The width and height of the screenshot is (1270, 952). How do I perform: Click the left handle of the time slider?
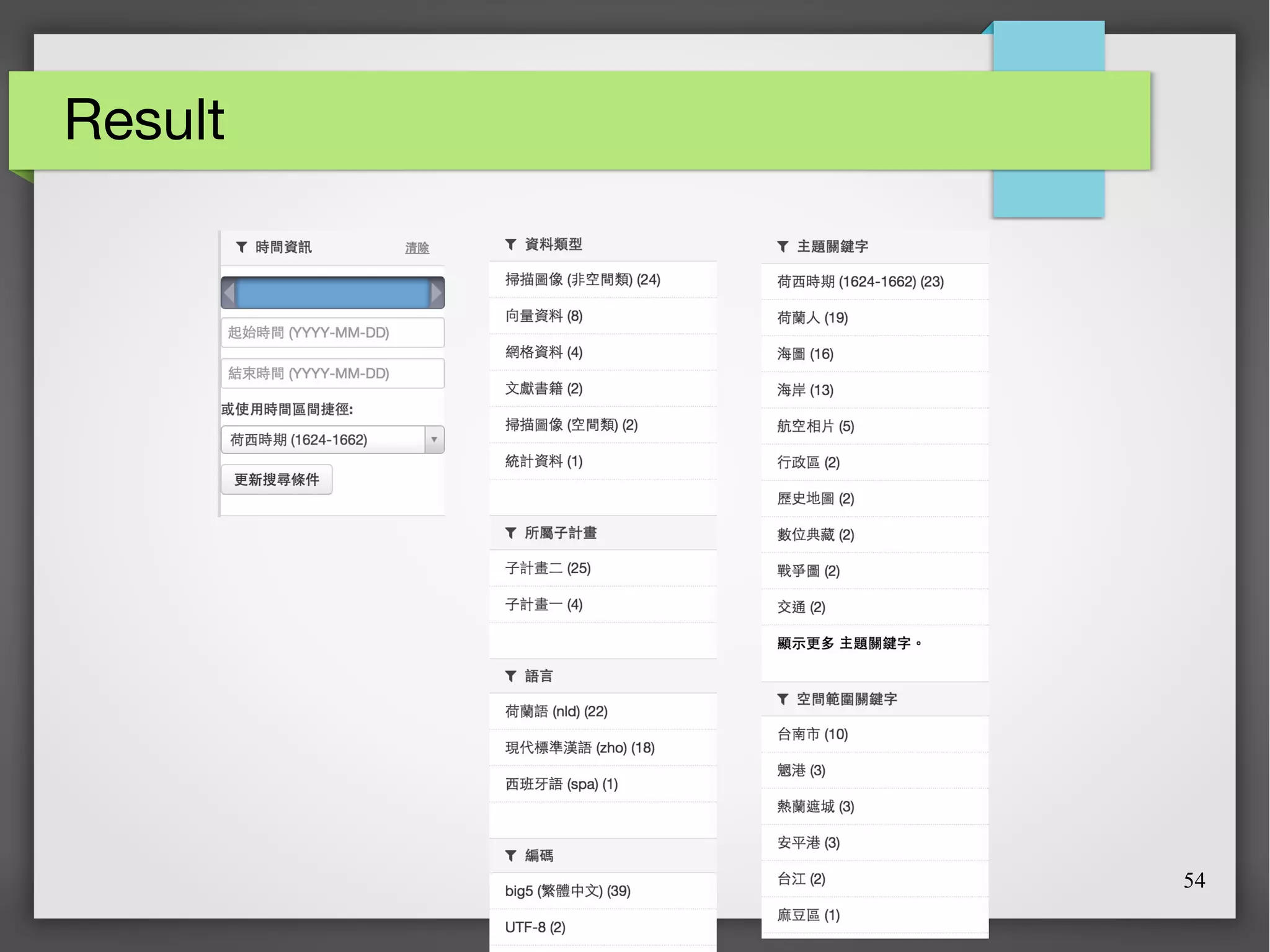[x=229, y=293]
